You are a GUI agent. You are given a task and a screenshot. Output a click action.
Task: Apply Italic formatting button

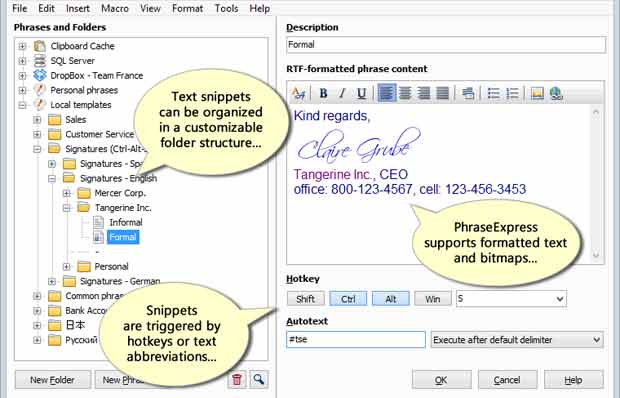click(x=342, y=93)
